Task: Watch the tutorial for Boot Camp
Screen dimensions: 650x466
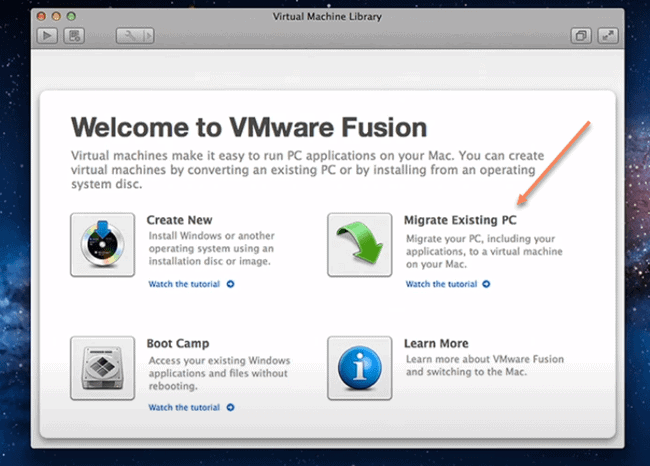Action: coord(184,408)
